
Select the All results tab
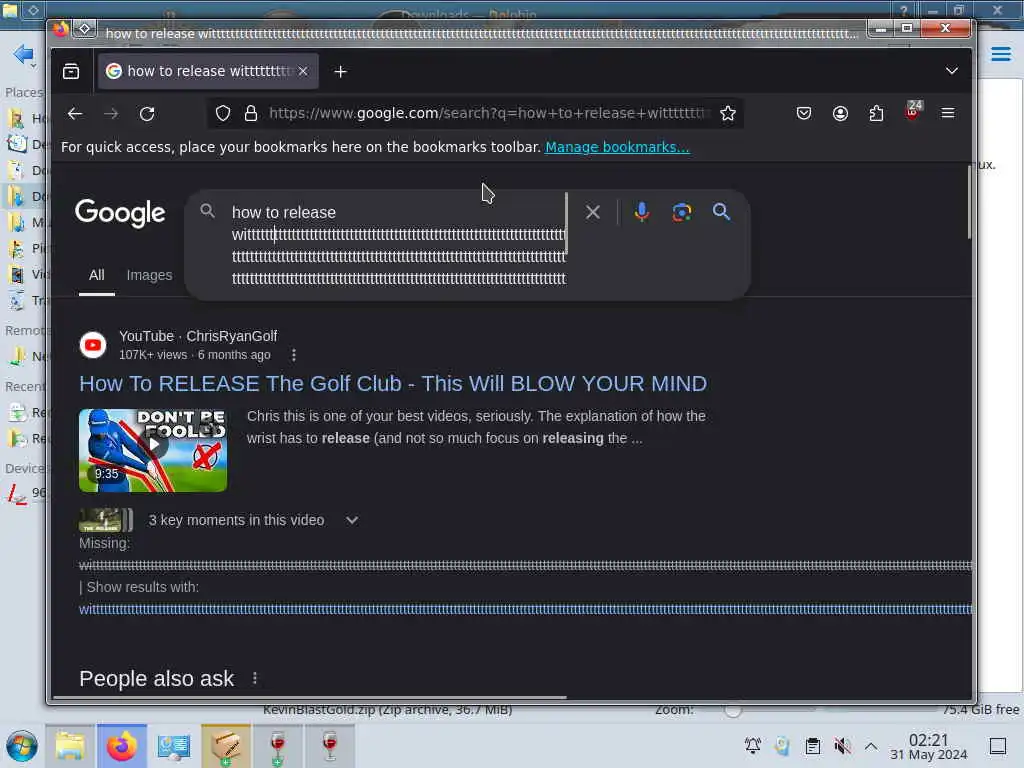pyautogui.click(x=97, y=275)
